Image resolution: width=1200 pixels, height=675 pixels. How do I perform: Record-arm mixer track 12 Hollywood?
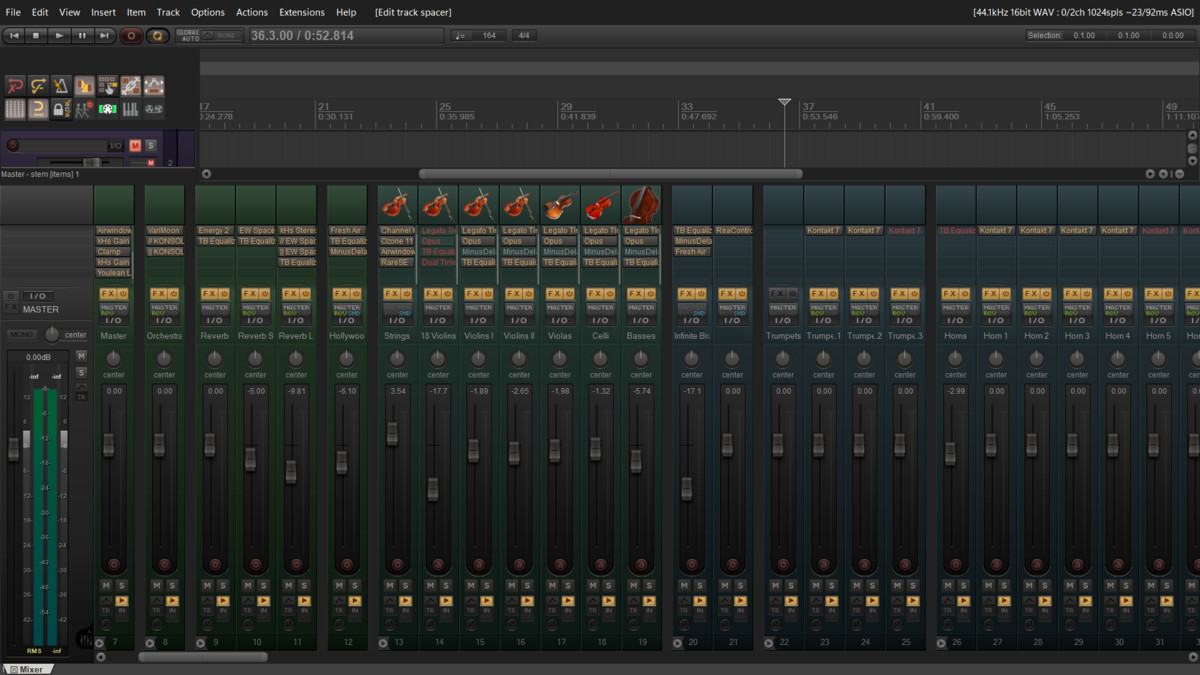(347, 565)
